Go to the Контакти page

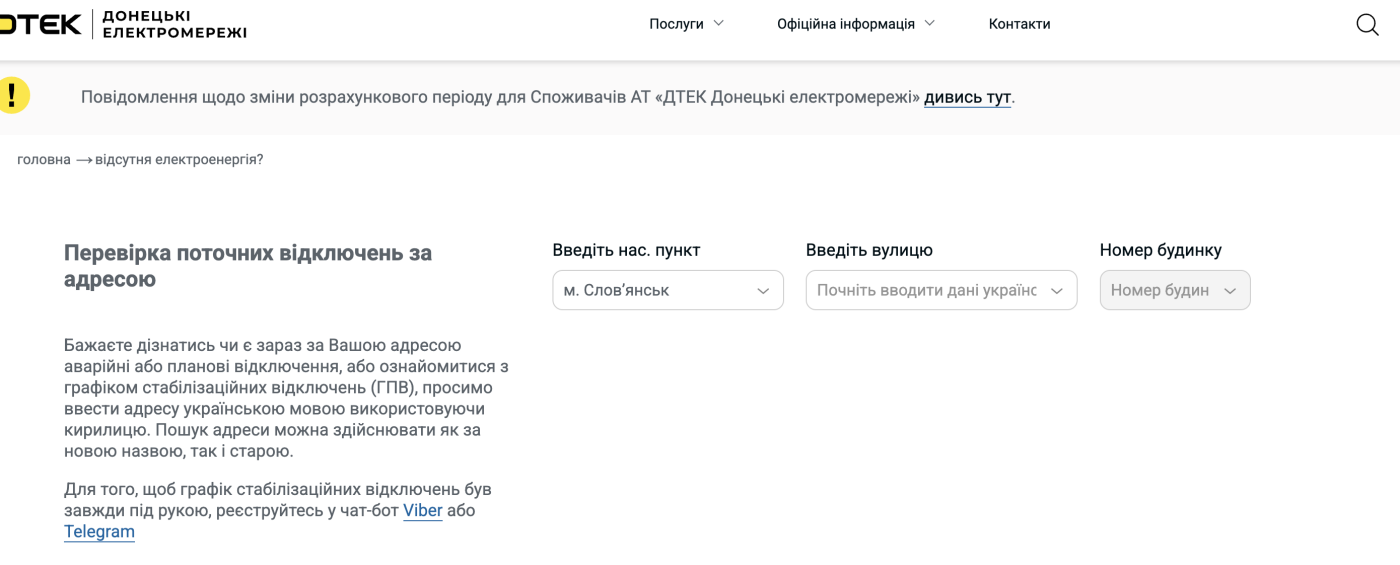pyautogui.click(x=1019, y=24)
